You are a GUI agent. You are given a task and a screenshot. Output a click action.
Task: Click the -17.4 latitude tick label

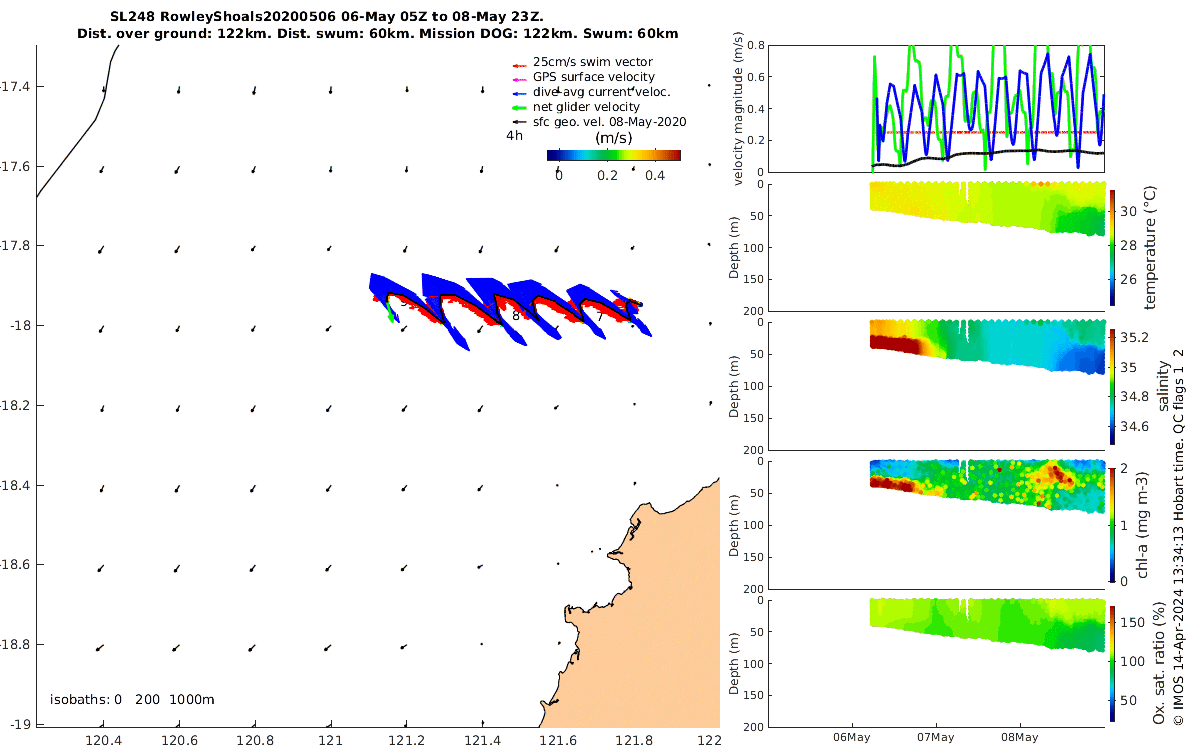pos(17,87)
